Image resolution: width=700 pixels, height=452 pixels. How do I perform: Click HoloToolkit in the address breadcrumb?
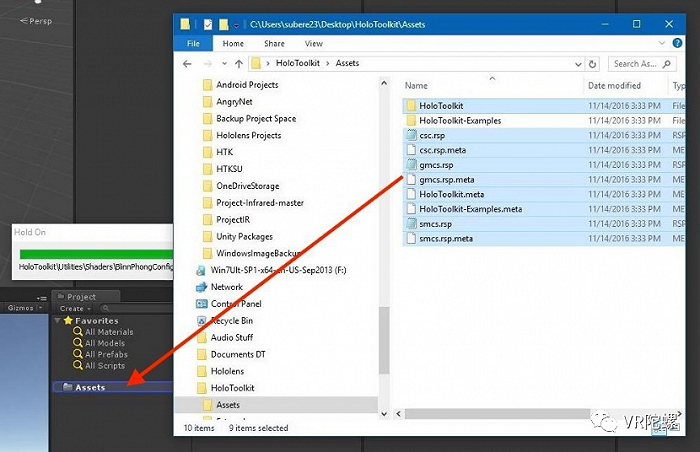(298, 63)
